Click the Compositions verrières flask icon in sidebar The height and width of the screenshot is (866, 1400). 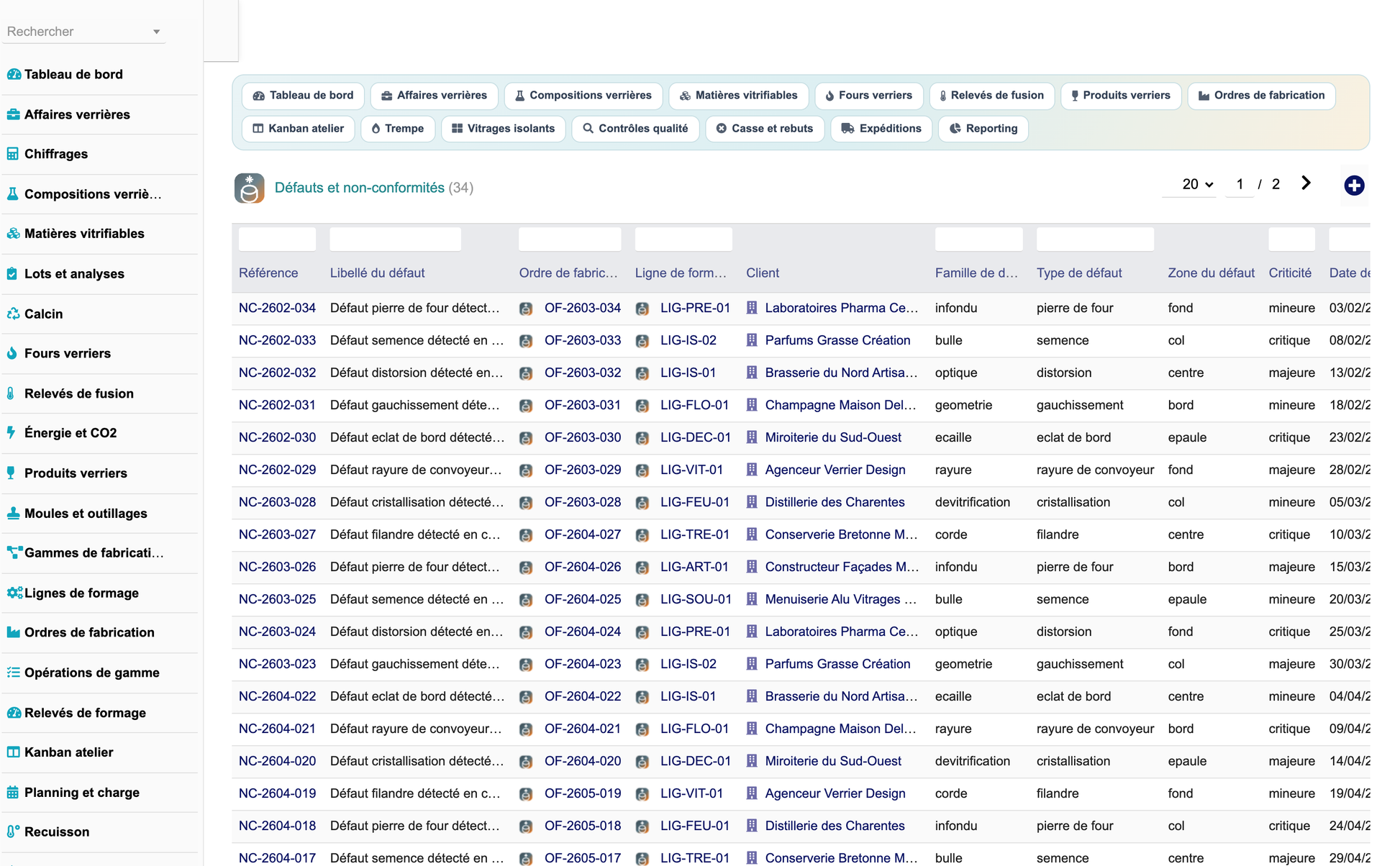[13, 193]
